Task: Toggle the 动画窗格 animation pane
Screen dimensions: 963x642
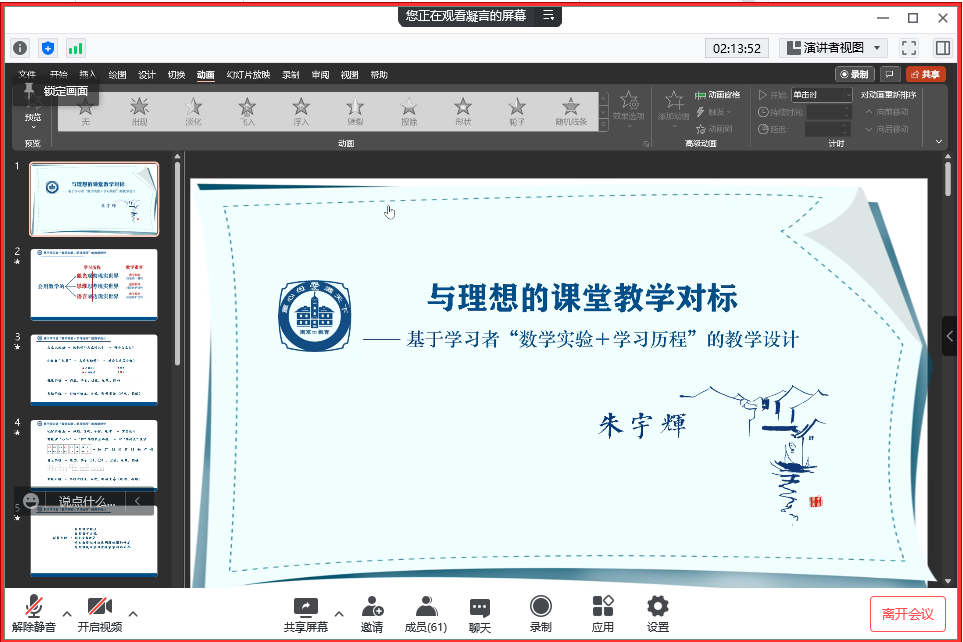Action: (x=717, y=95)
